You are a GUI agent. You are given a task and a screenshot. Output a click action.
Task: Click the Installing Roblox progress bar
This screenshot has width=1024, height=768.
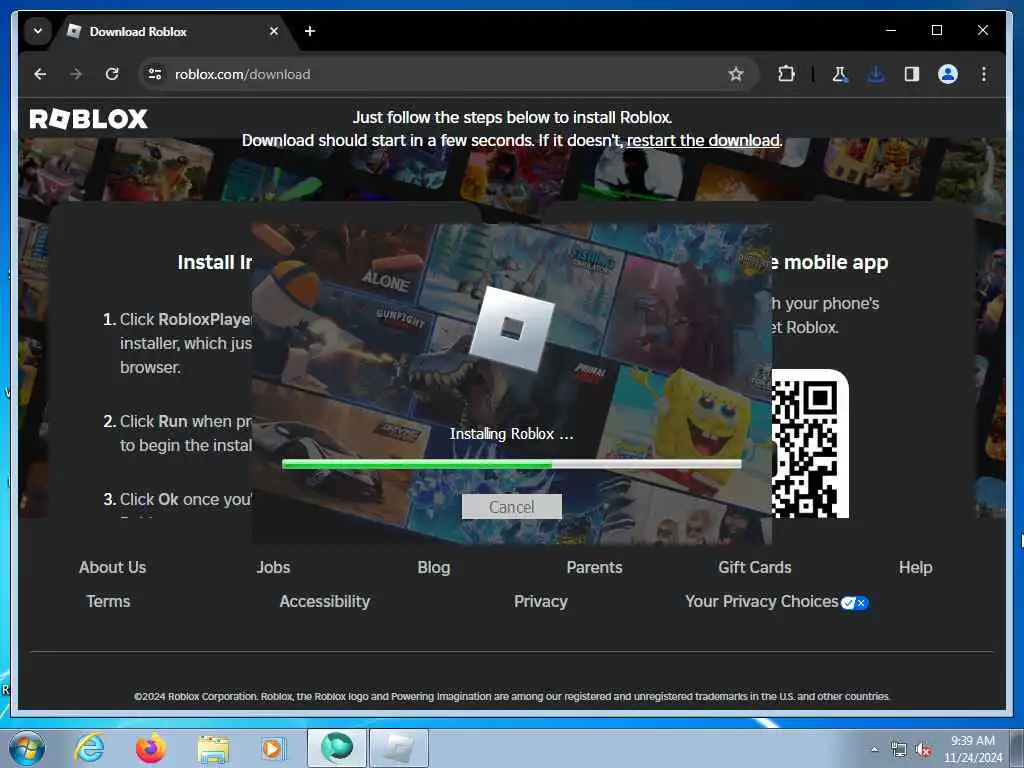coord(511,464)
